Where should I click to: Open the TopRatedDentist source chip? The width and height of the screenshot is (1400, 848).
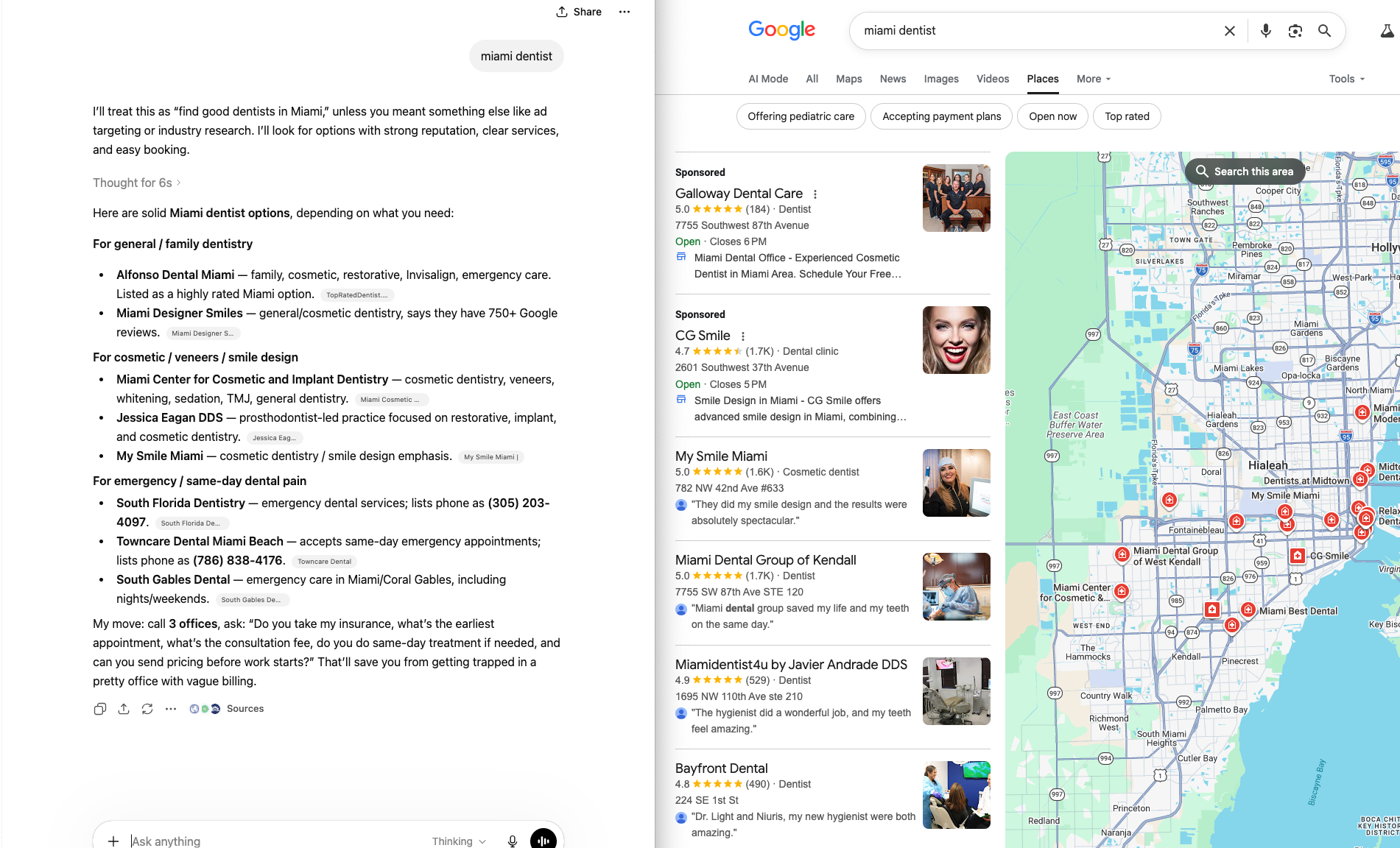click(x=357, y=295)
